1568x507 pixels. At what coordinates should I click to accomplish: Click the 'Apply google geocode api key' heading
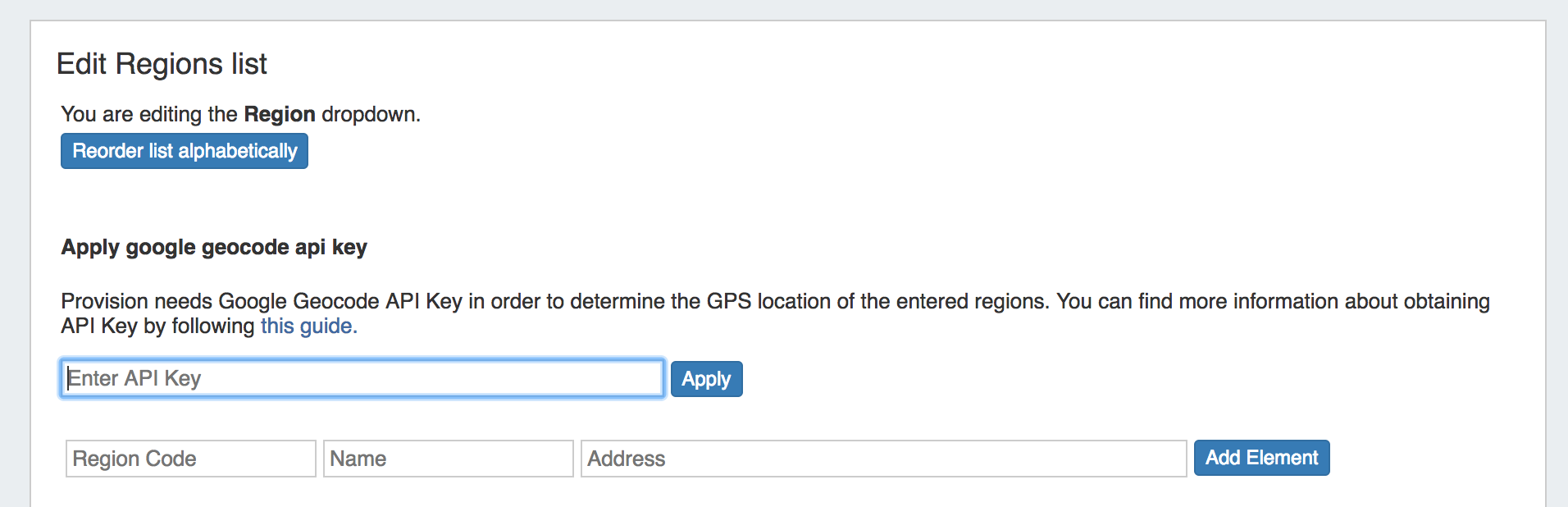(214, 247)
